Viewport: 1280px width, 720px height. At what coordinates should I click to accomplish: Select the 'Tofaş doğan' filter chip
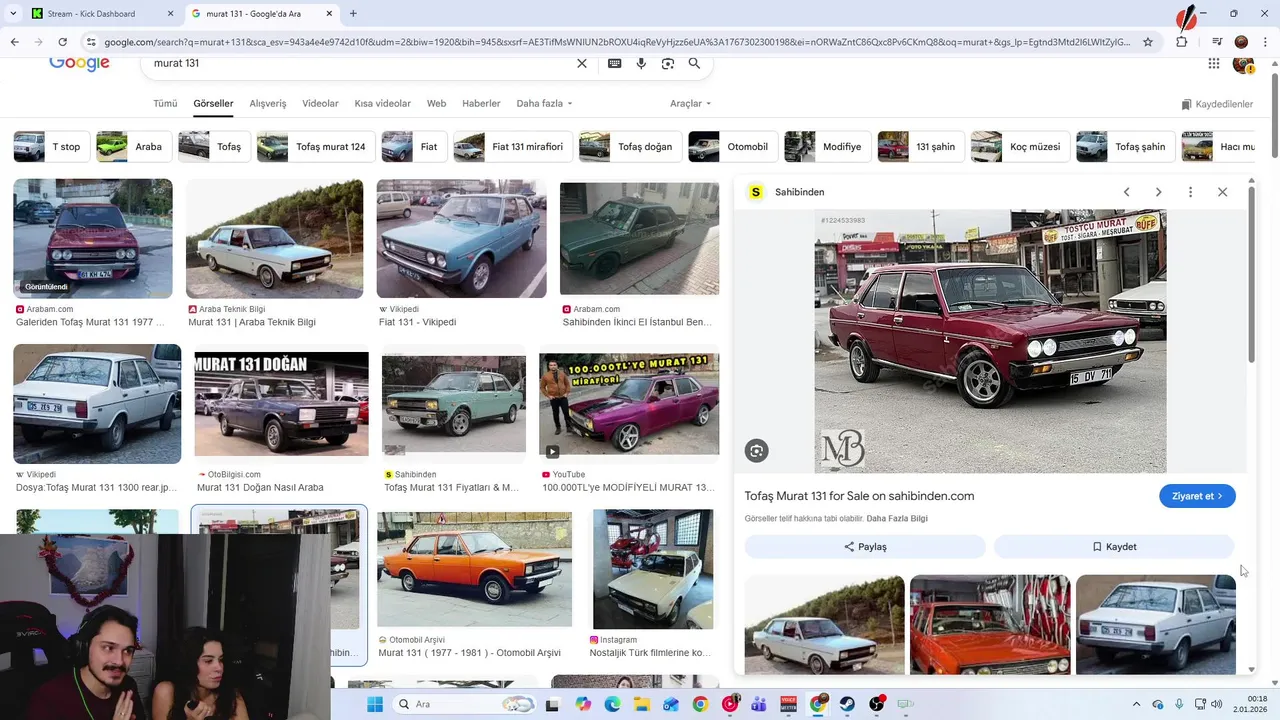click(630, 147)
